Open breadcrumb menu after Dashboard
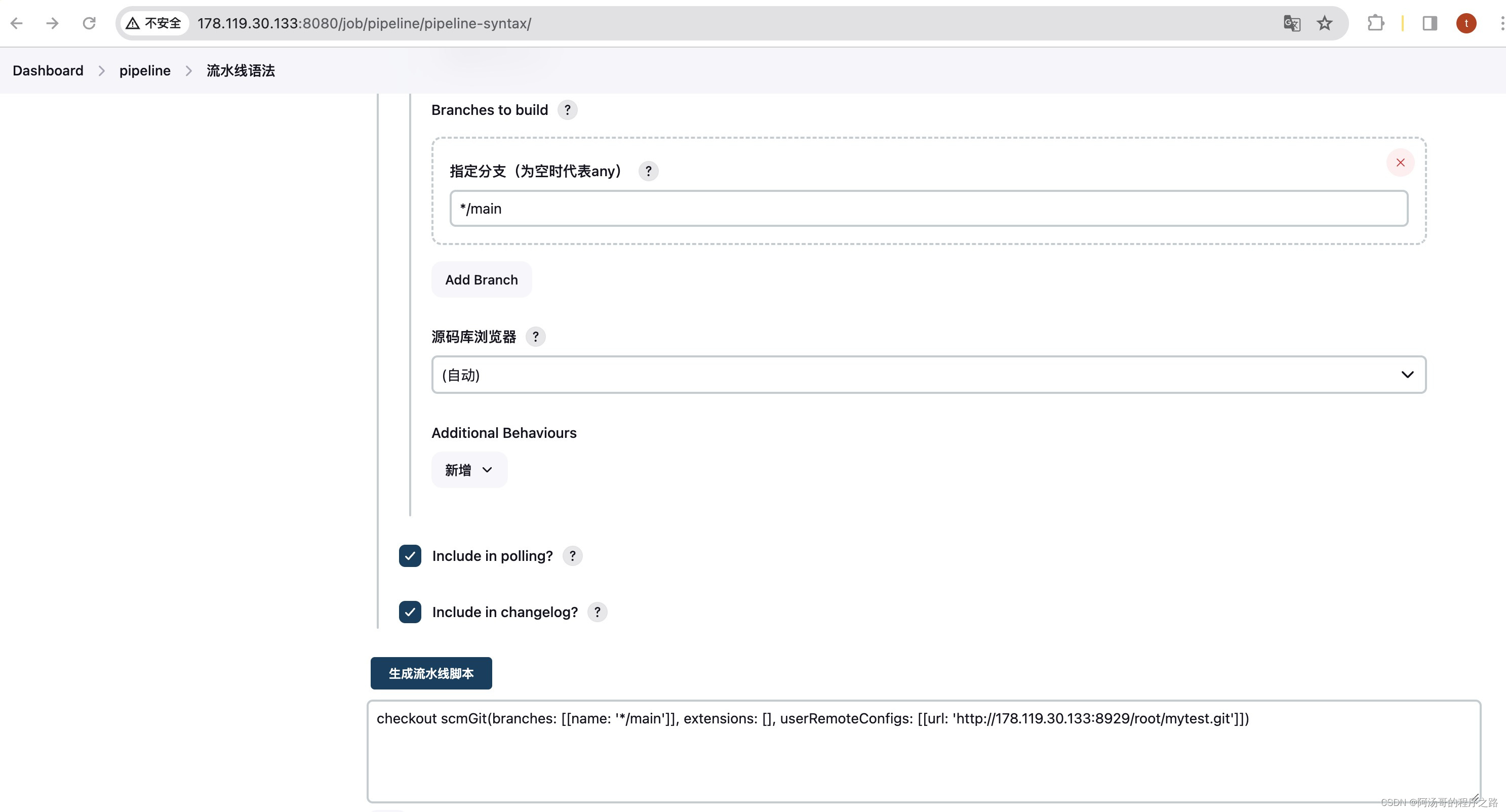This screenshot has height=812, width=1506. click(x=102, y=71)
